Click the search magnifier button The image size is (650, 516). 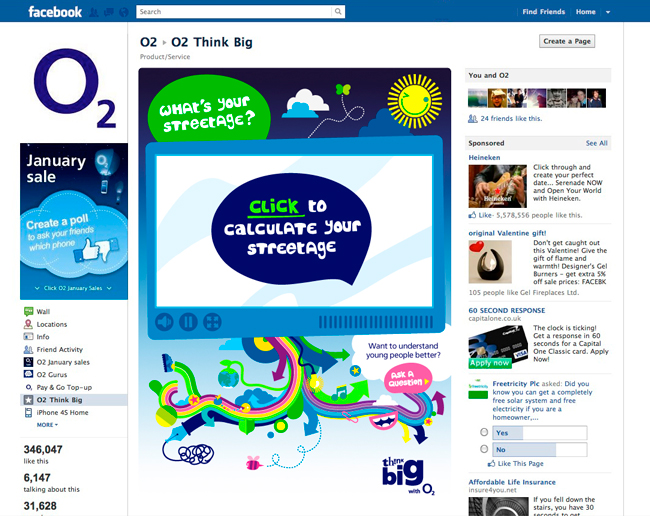338,12
